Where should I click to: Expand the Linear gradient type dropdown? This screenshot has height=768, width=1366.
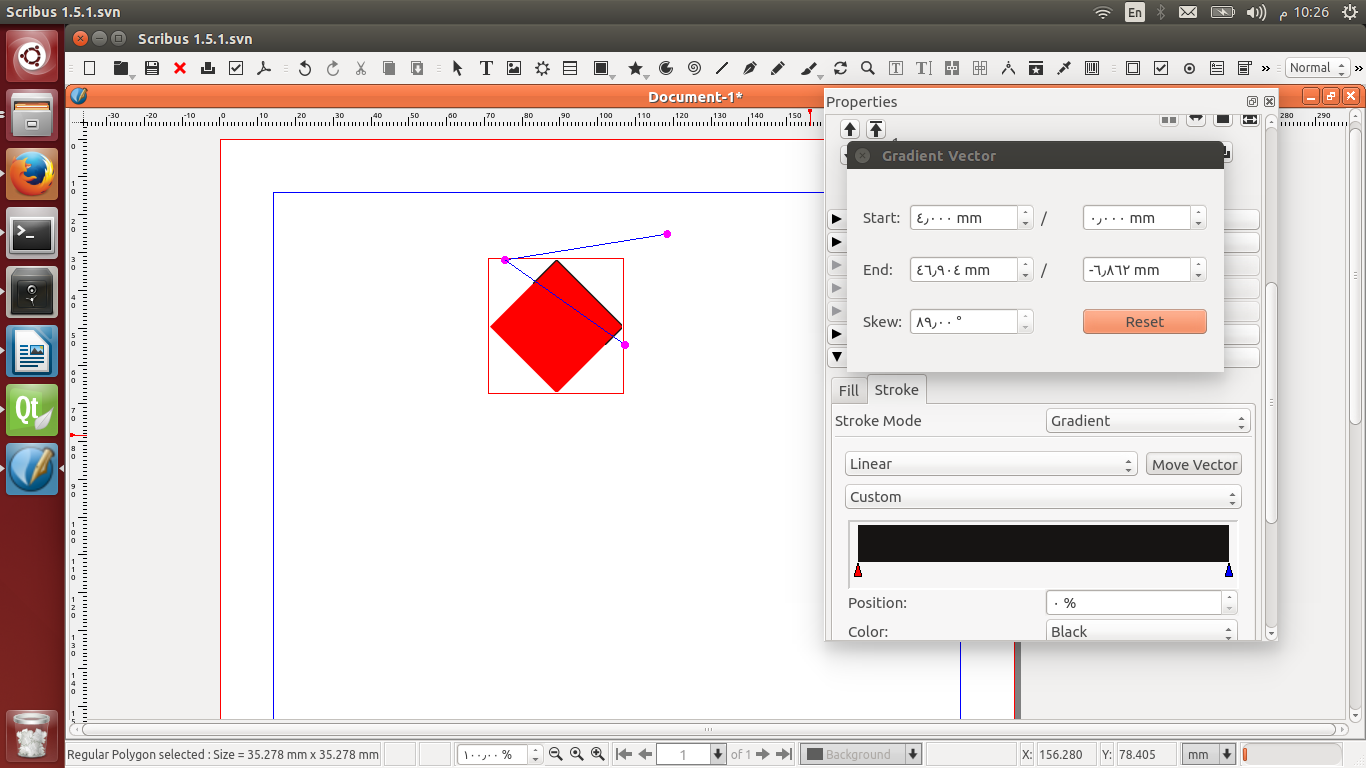click(990, 464)
